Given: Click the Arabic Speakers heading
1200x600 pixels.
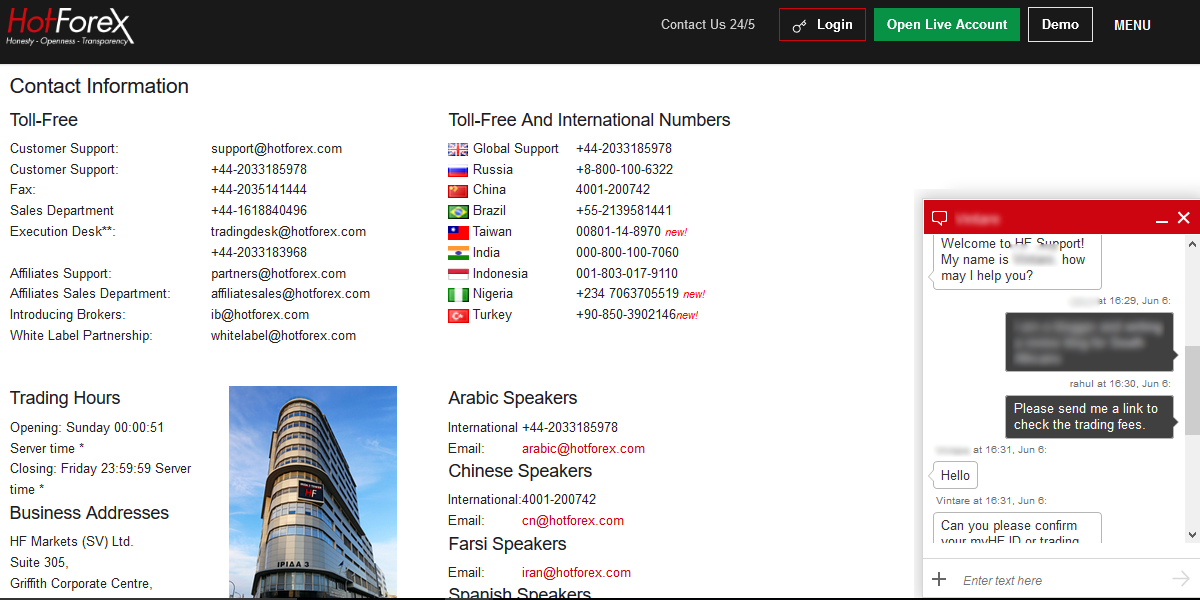Looking at the screenshot, I should tap(513, 398).
